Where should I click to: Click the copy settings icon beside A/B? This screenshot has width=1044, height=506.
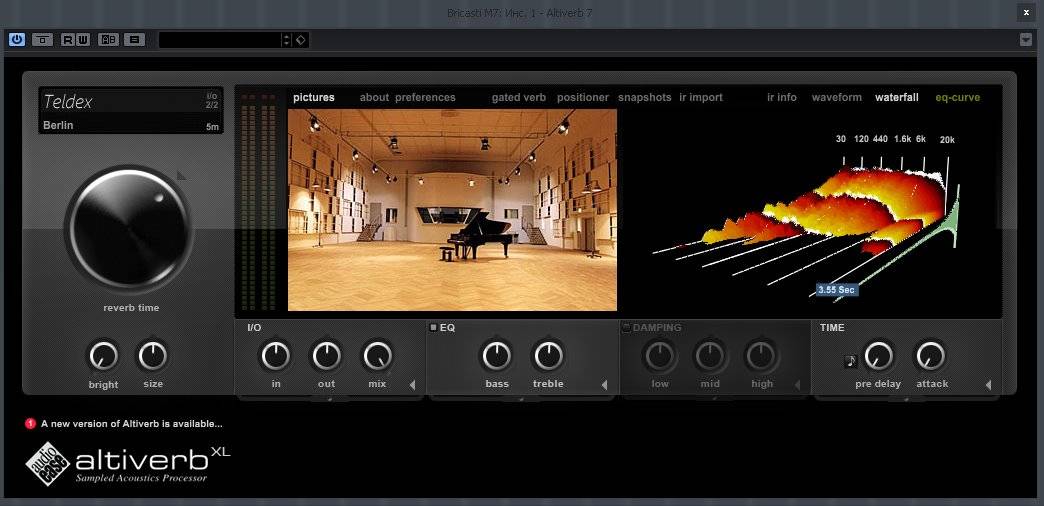point(135,40)
